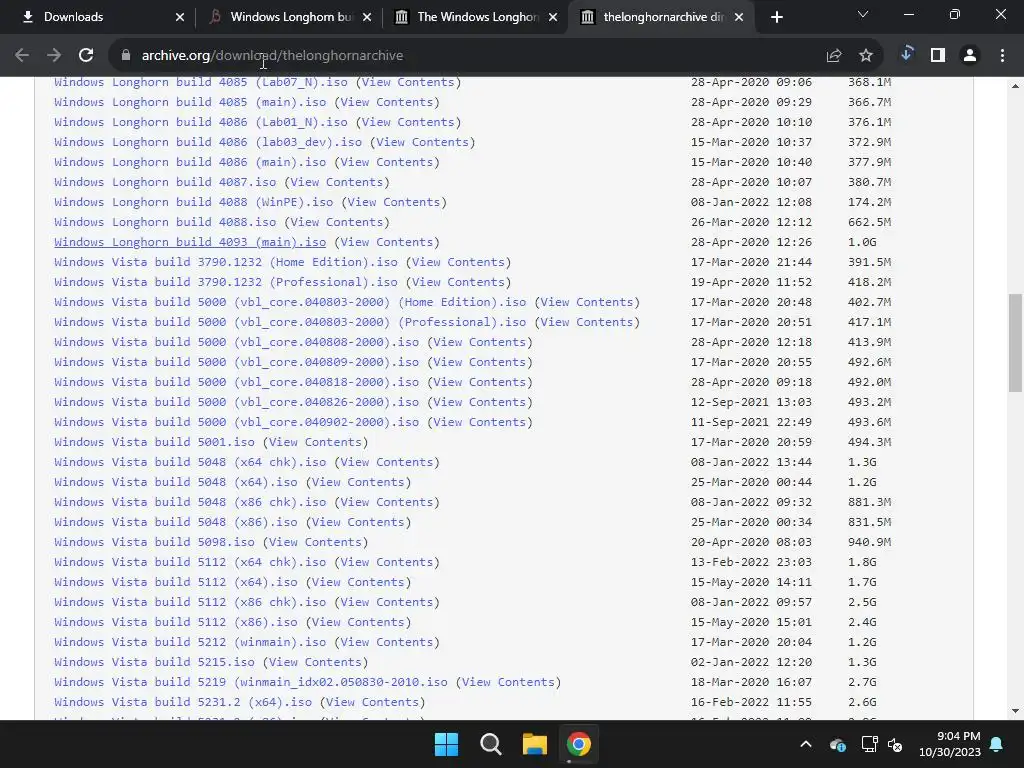1024x768 pixels.
Task: Download Windows Vista build 5231.2 (x64).iso
Action: pyautogui.click(x=183, y=702)
